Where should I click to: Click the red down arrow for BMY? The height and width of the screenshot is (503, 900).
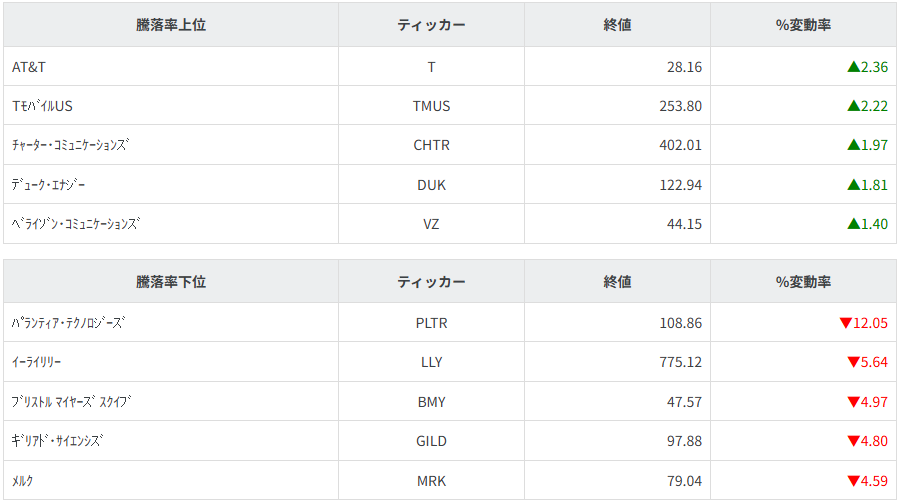(853, 402)
